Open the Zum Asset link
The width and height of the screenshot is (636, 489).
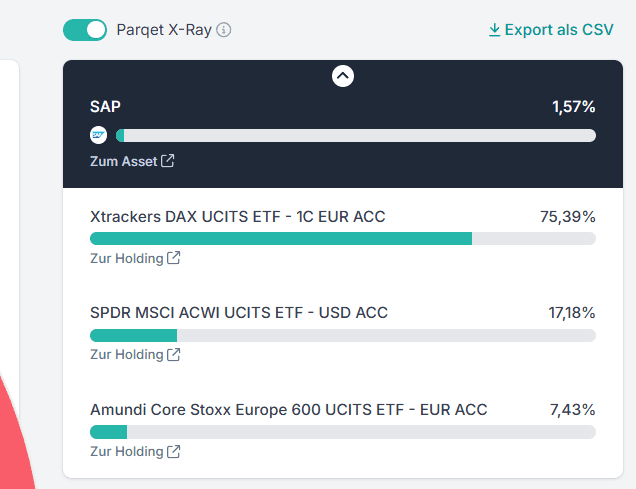[x=124, y=161]
